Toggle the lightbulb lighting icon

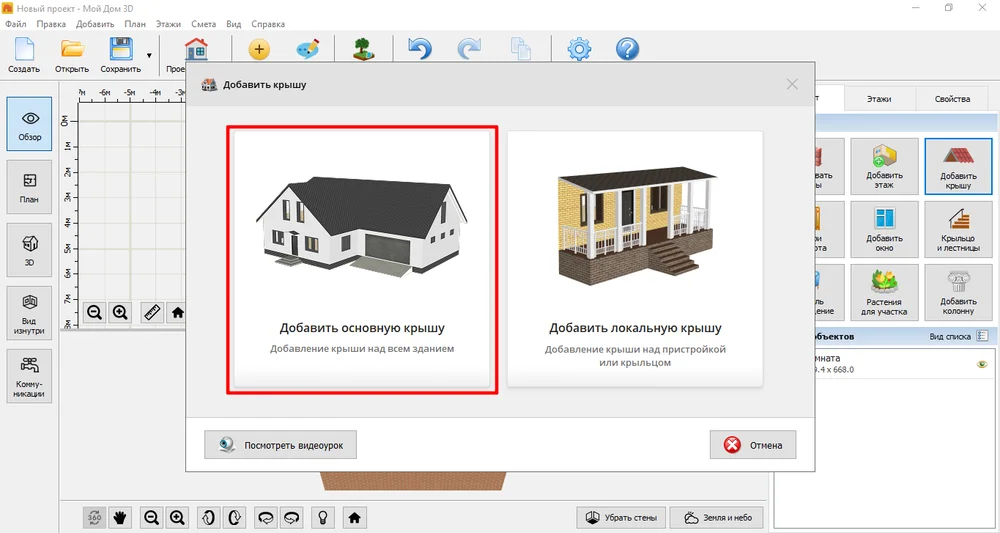[x=323, y=517]
